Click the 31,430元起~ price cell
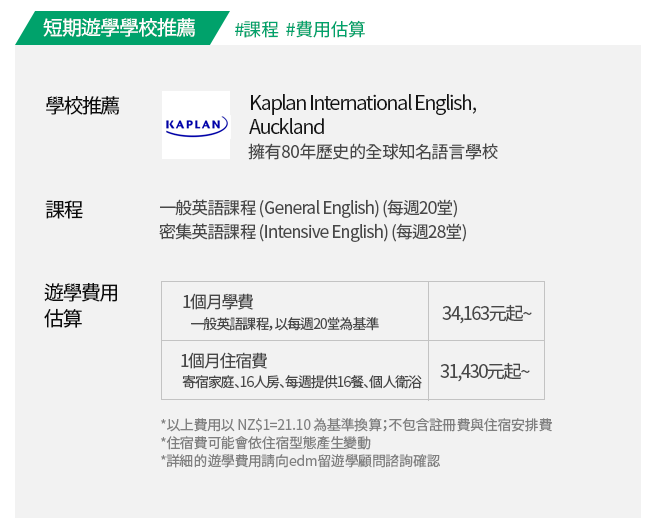This screenshot has height=529, width=651. 487,370
